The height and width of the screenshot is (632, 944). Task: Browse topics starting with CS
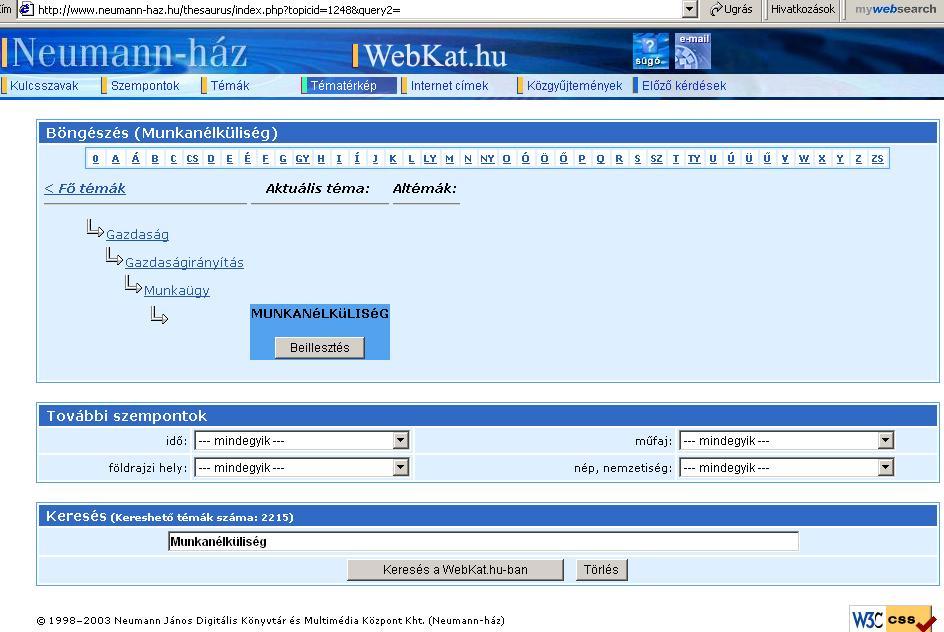(x=192, y=158)
